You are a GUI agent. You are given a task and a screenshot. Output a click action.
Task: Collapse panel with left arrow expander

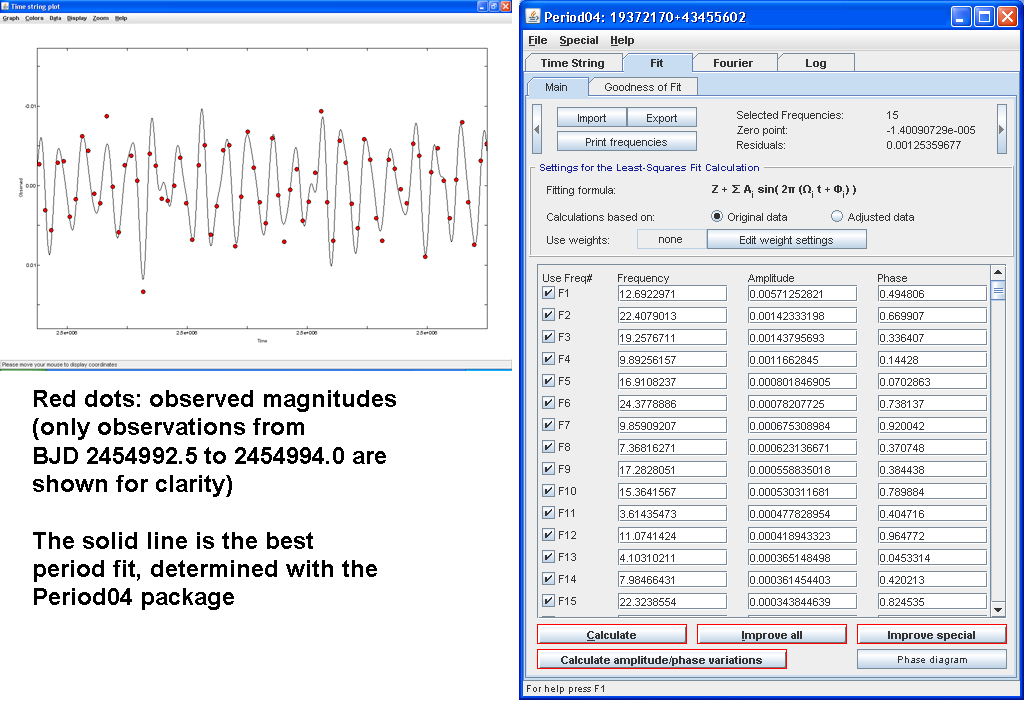click(537, 129)
